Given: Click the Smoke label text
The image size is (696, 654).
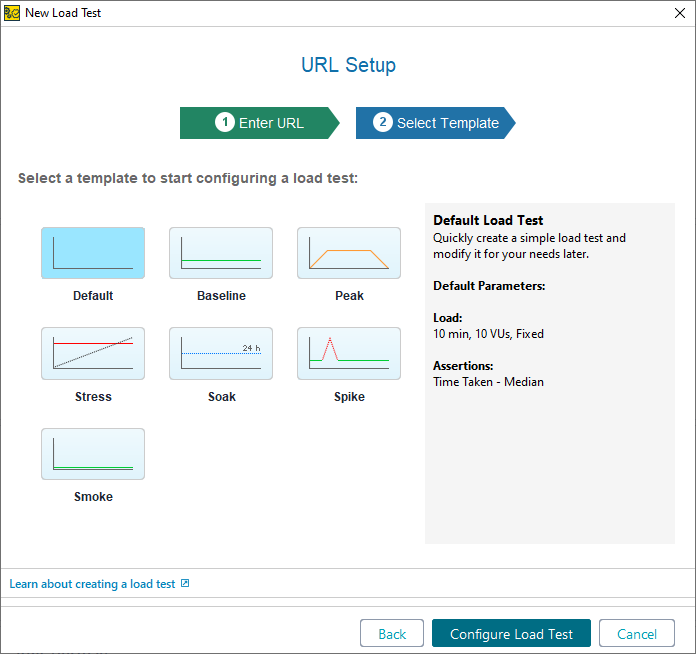Looking at the screenshot, I should tap(93, 496).
